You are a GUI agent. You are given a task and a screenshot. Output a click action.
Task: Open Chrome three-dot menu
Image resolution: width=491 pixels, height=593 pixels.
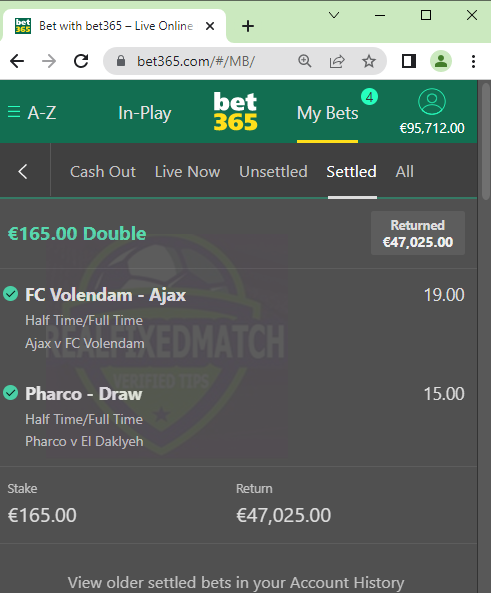[x=473, y=61]
